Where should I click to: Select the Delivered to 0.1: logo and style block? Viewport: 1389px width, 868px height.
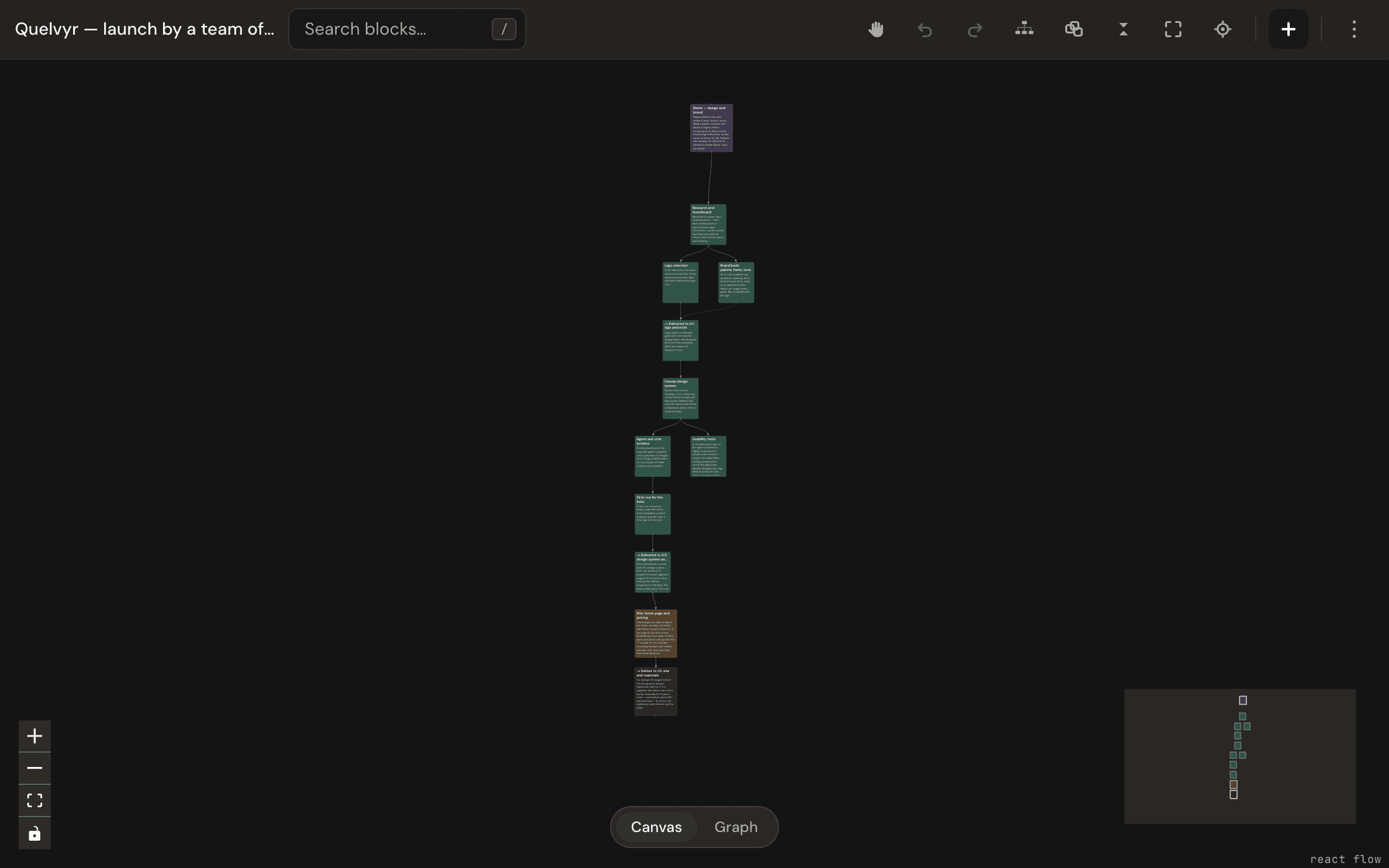[680, 340]
